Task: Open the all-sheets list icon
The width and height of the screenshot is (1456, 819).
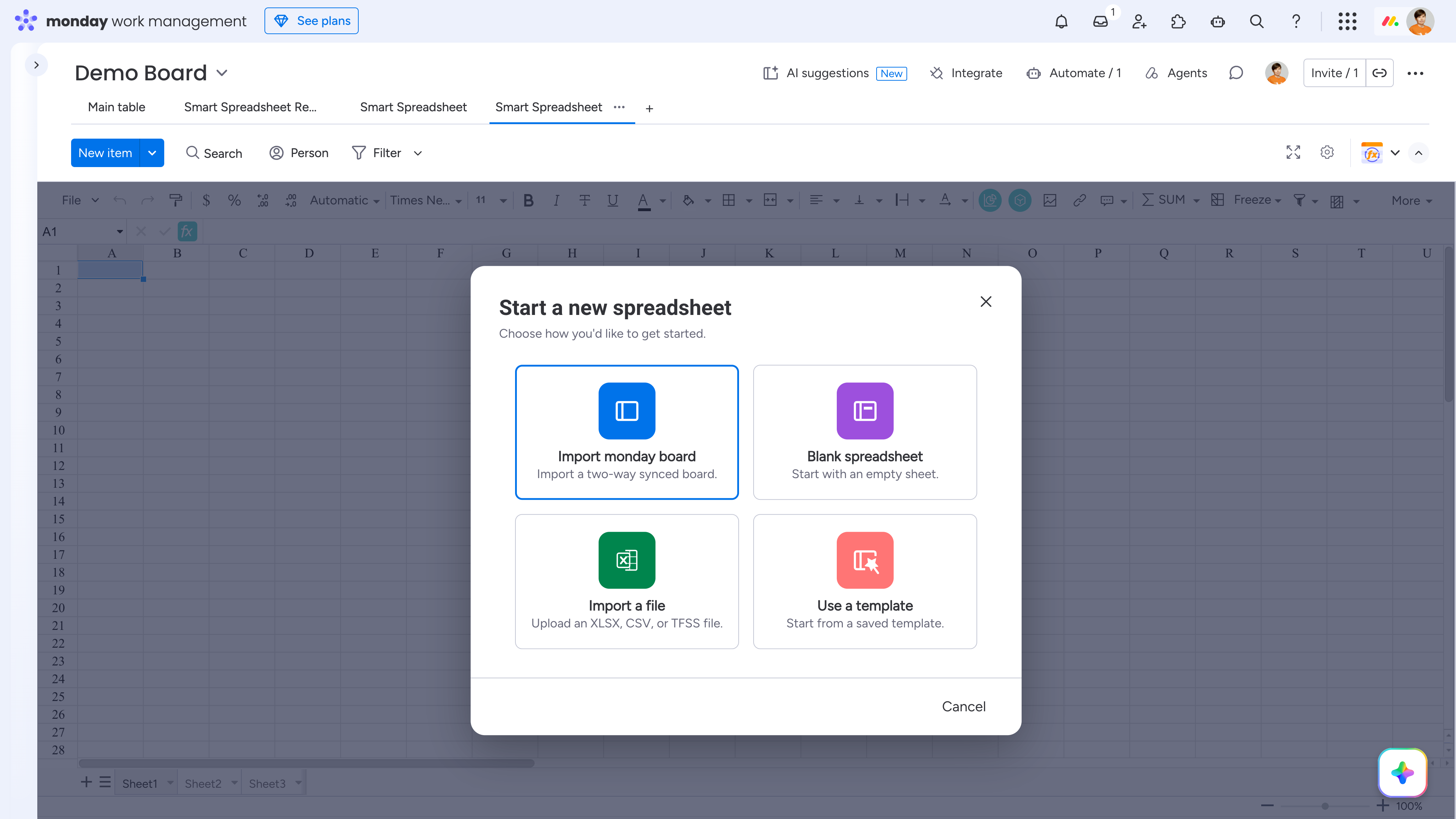Action: (105, 782)
